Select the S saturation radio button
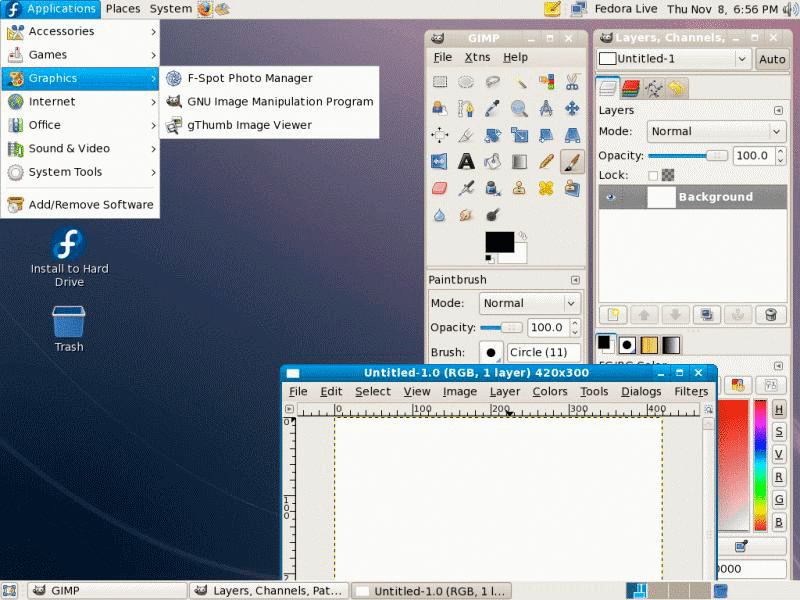This screenshot has width=800, height=600. pyautogui.click(x=779, y=432)
